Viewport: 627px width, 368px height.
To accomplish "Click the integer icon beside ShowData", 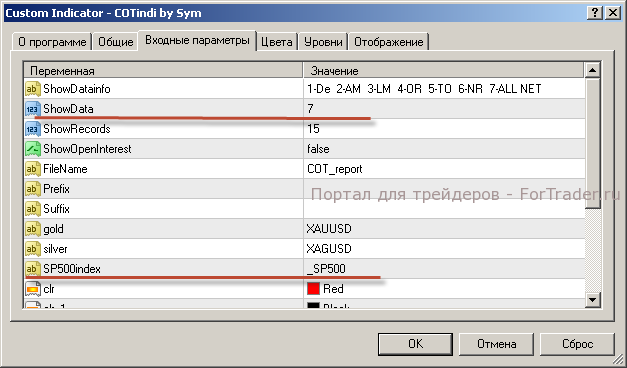I will point(33,109).
